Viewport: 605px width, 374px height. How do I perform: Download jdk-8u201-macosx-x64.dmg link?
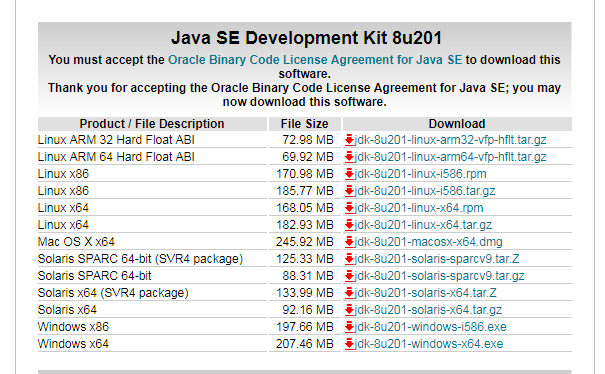click(x=429, y=242)
